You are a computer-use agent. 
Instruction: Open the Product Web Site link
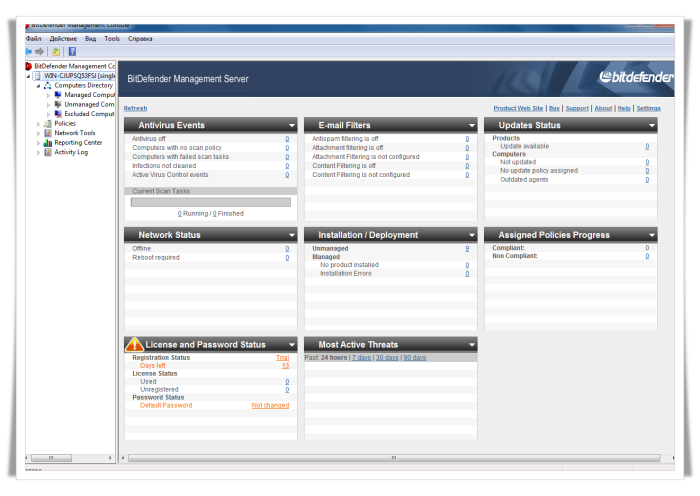[x=518, y=108]
